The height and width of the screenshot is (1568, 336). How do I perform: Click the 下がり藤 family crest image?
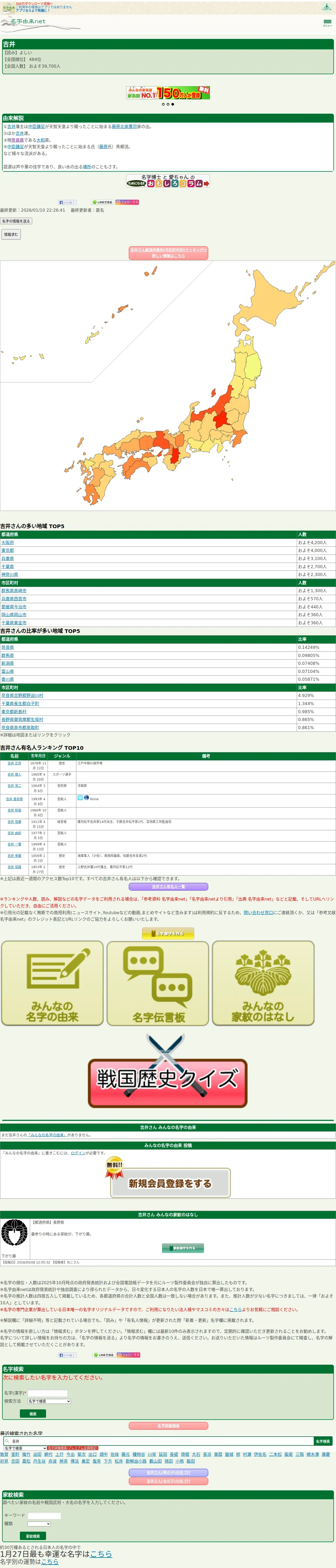coord(14,1233)
